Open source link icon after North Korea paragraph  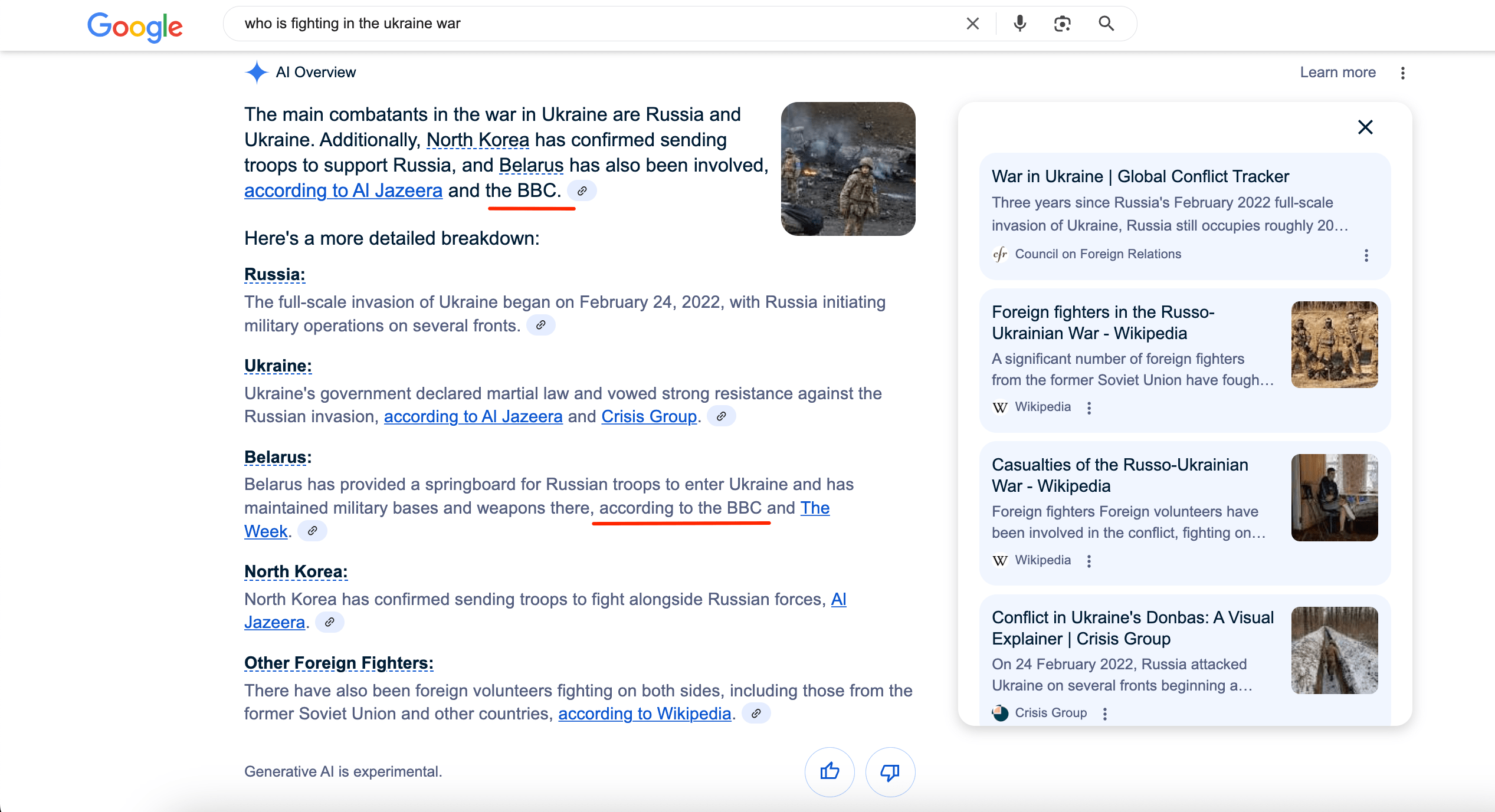(330, 623)
